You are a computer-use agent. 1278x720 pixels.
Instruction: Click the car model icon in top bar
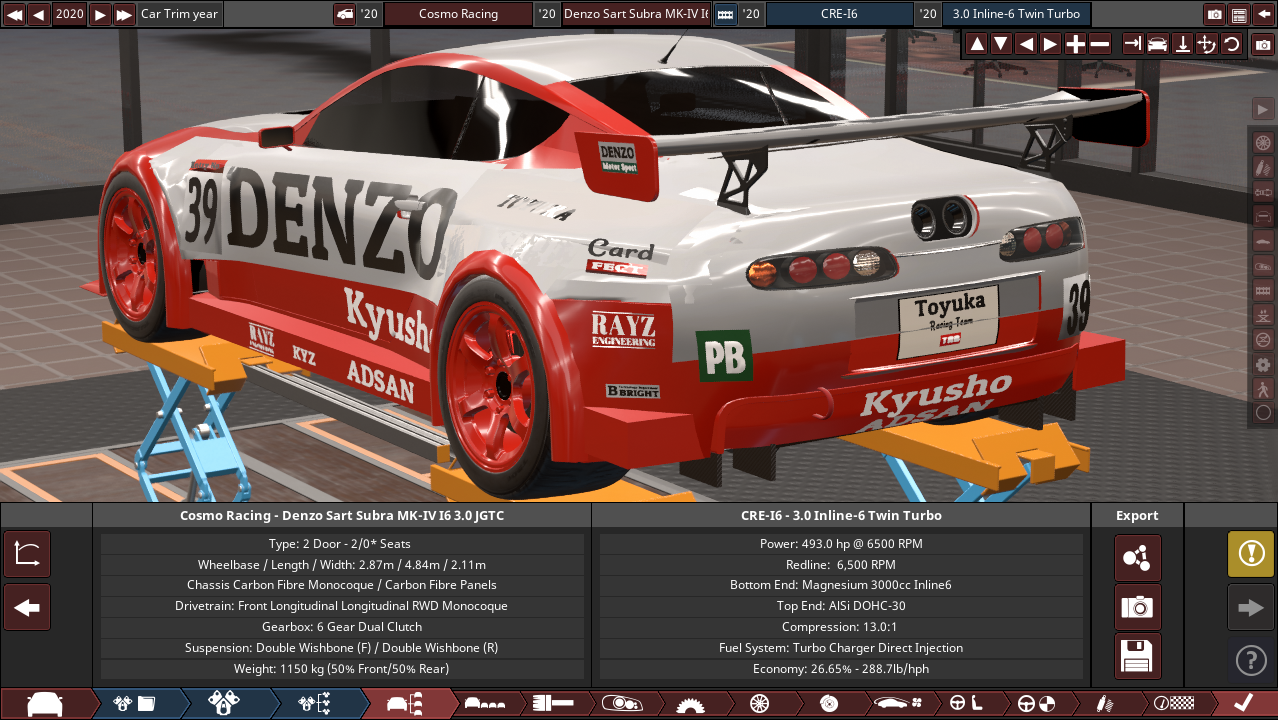coord(344,14)
